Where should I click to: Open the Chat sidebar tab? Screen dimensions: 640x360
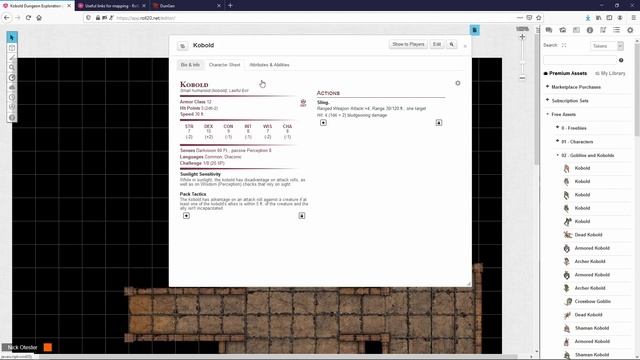click(549, 30)
